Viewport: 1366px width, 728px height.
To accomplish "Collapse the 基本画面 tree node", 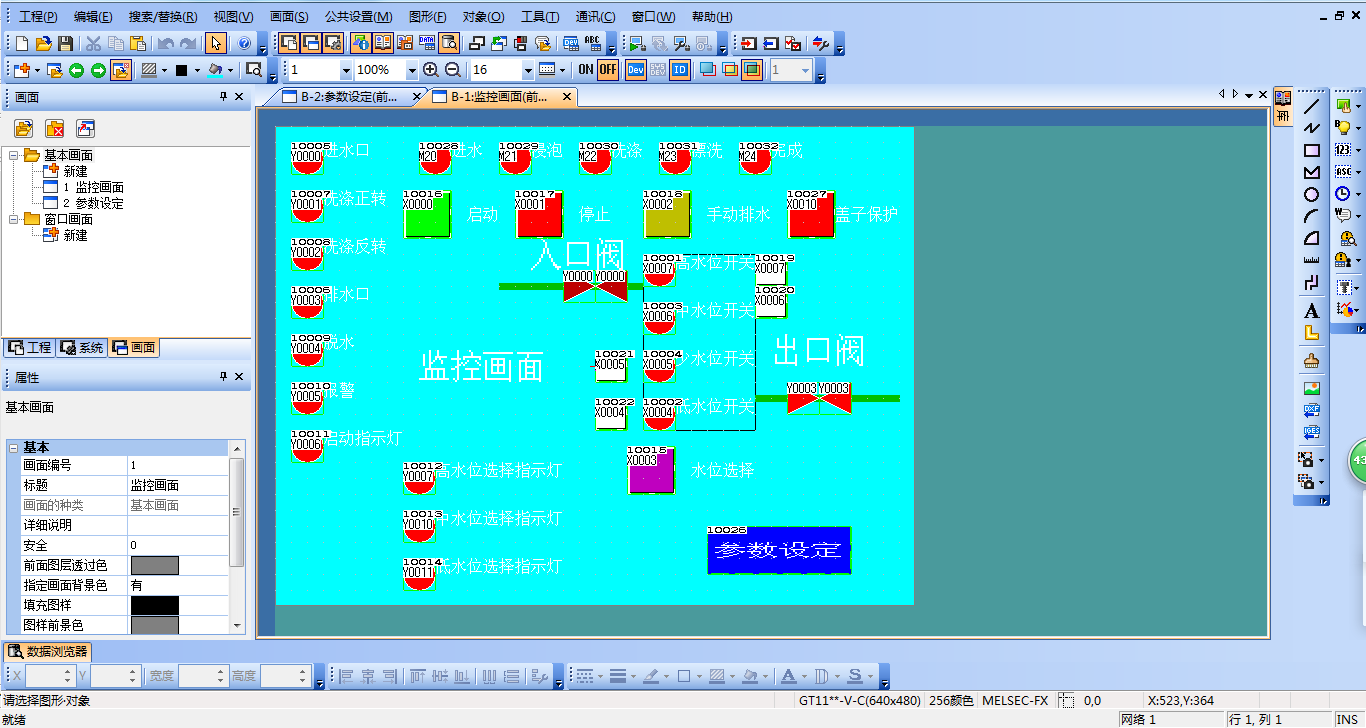I will (15, 155).
